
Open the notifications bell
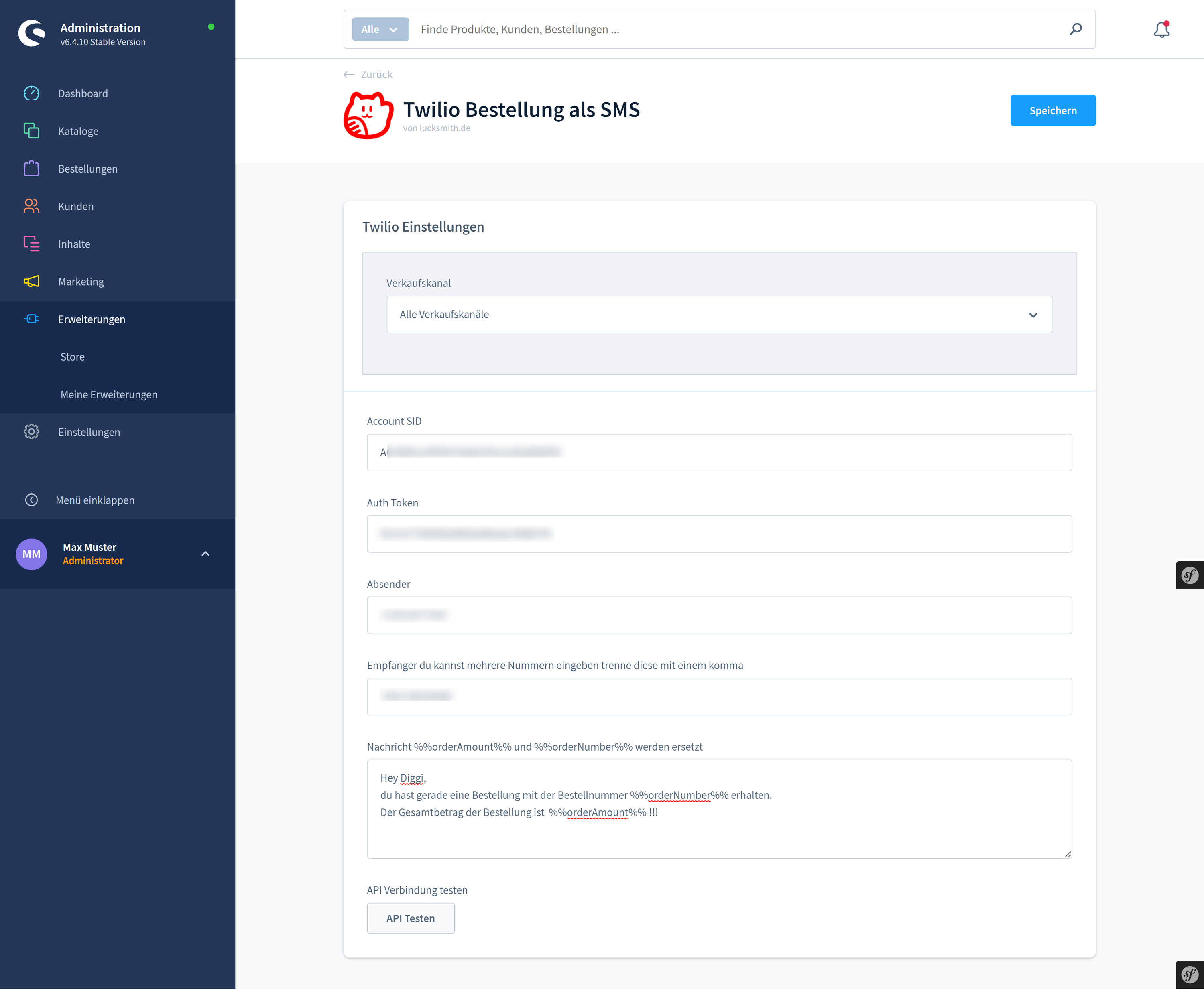(x=1161, y=30)
